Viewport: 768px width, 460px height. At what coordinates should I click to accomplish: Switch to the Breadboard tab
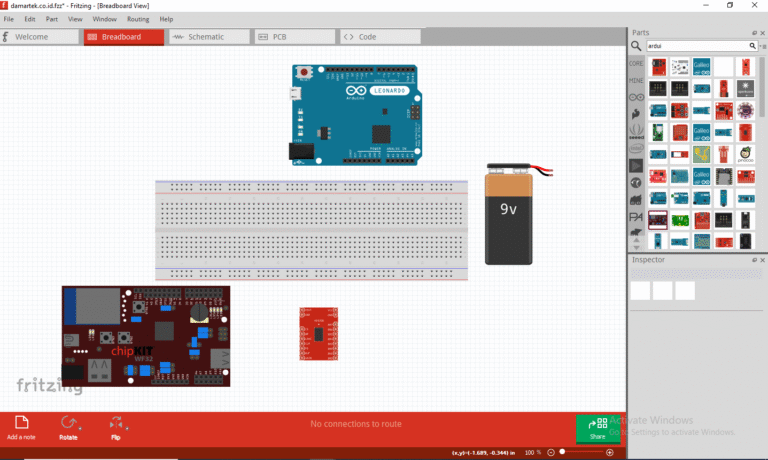click(124, 37)
